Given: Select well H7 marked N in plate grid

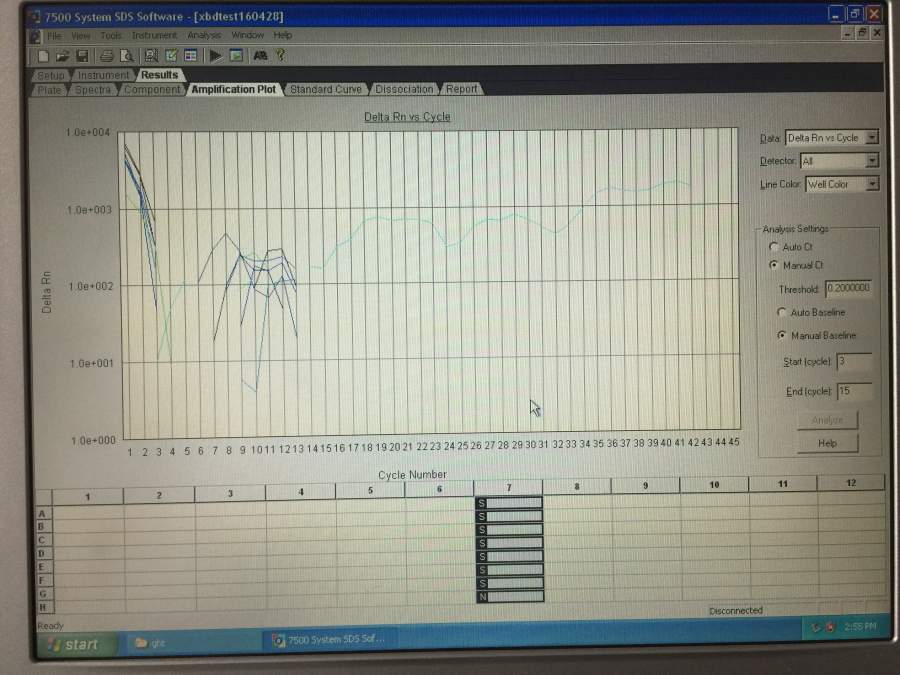Looking at the screenshot, I should tap(510, 597).
